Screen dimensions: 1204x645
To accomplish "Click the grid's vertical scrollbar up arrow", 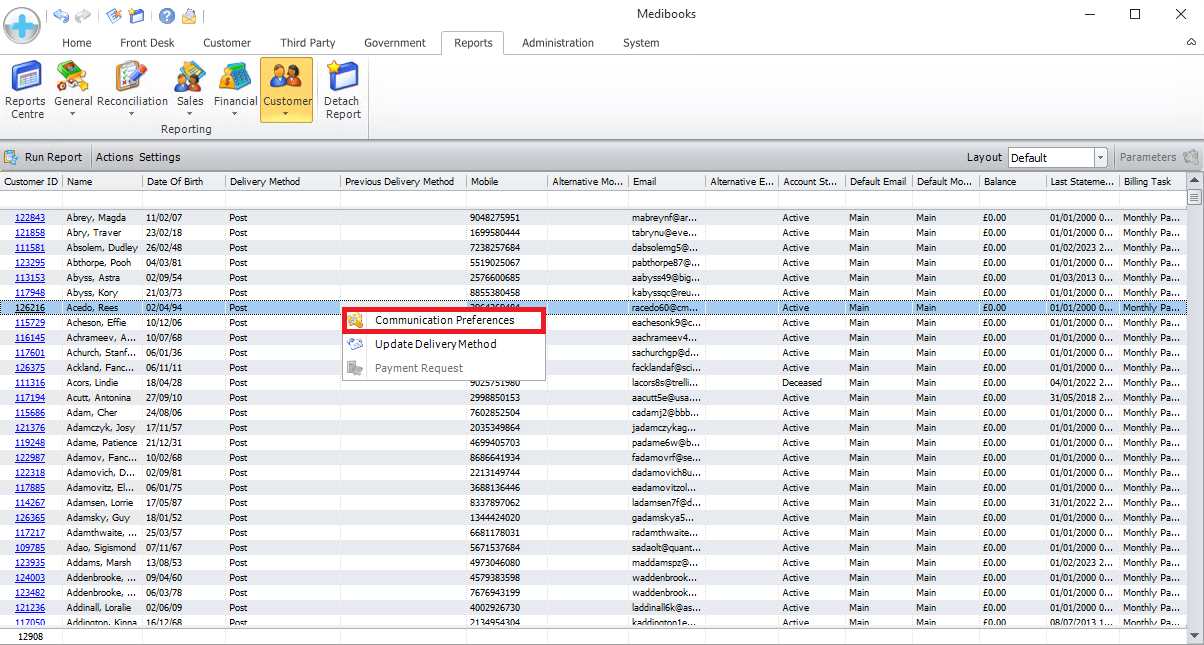I will tap(1194, 181).
